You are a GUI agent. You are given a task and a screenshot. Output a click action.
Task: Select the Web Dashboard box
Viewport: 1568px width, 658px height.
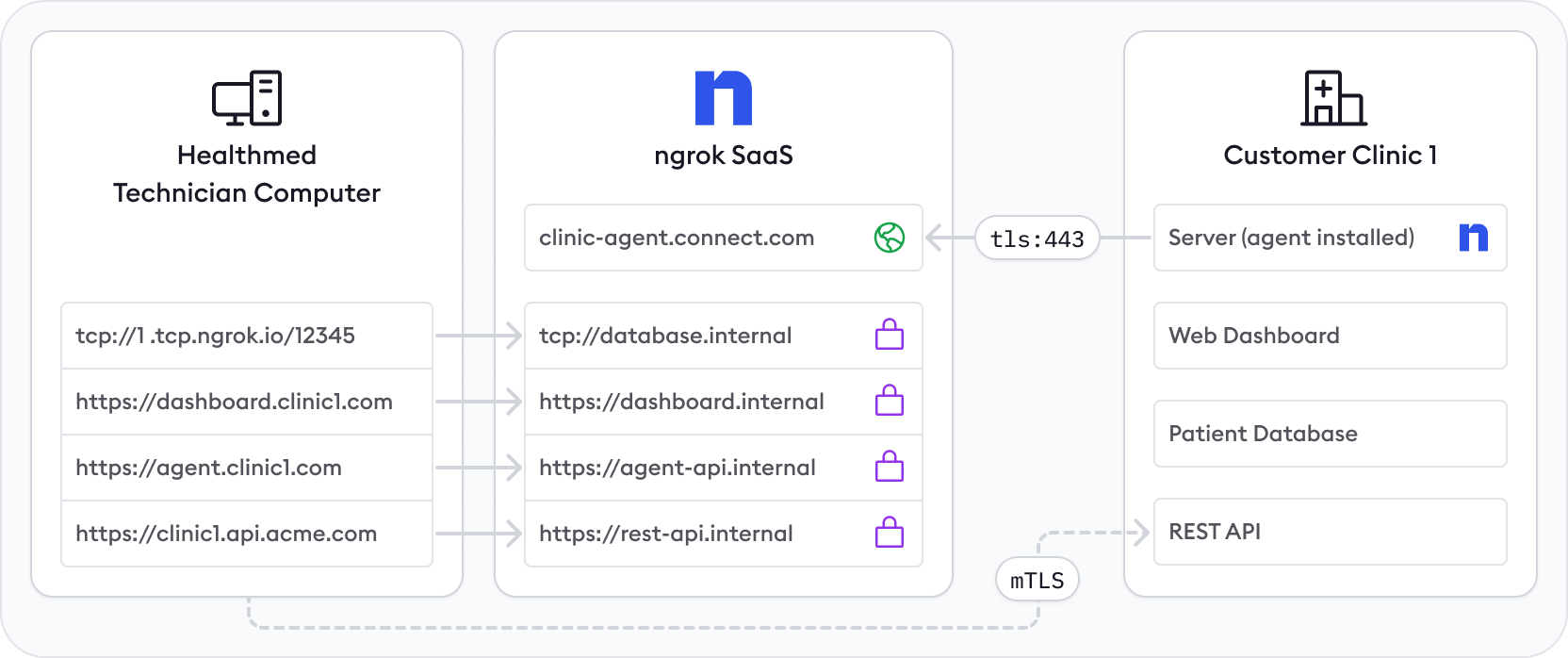(1329, 336)
